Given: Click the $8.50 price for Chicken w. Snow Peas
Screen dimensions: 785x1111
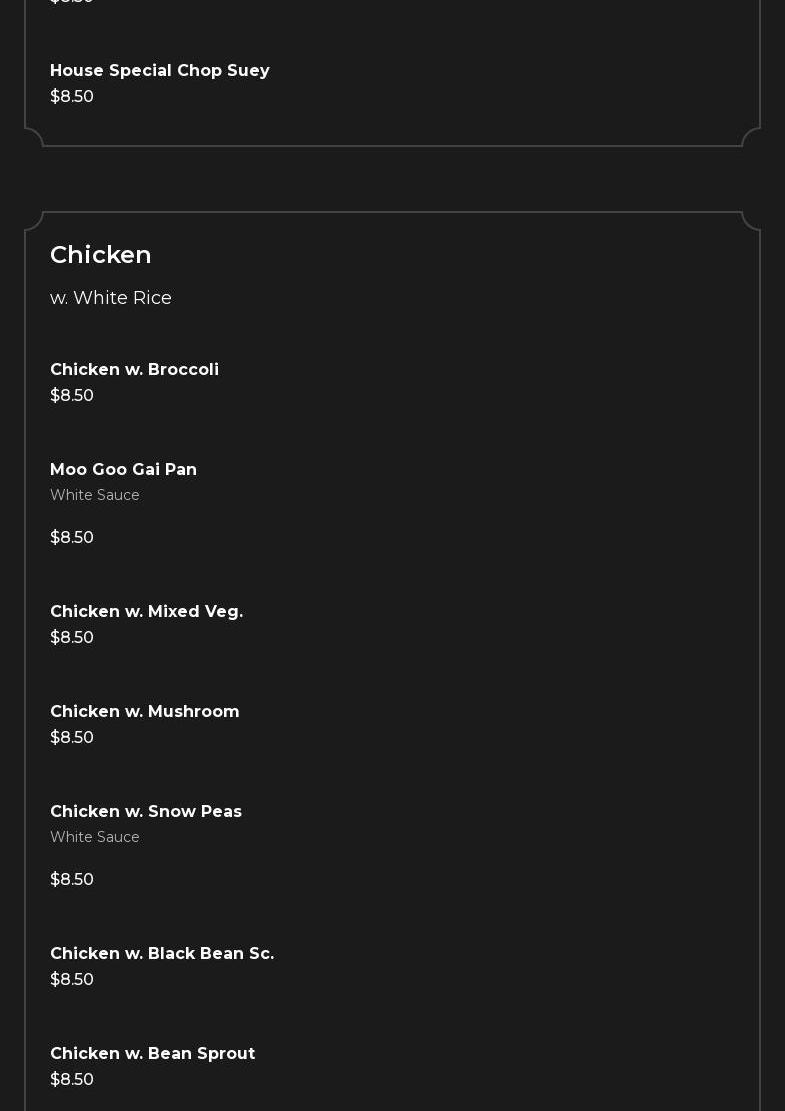Looking at the screenshot, I should pyautogui.click(x=72, y=880).
